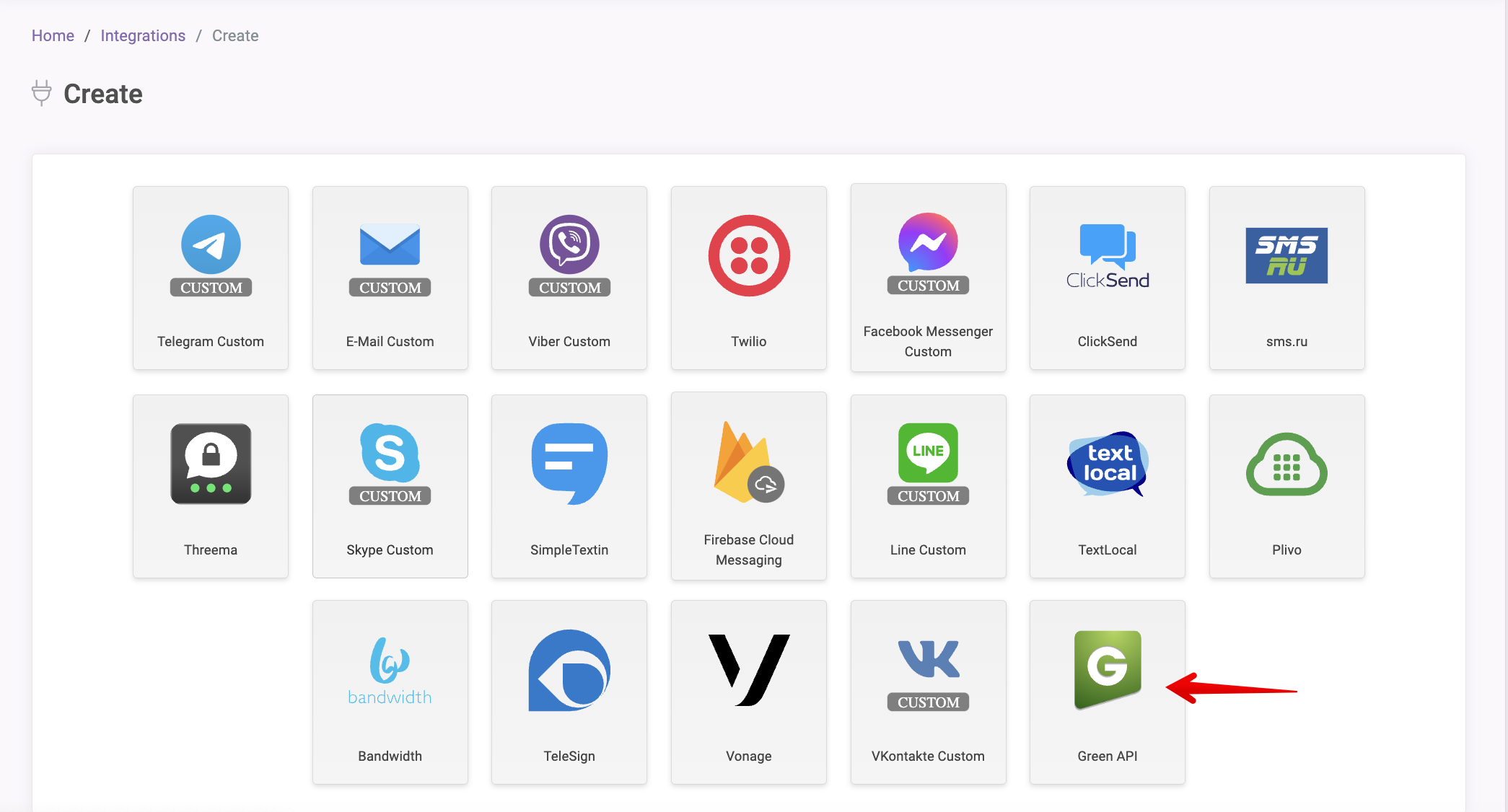Click the Integrations breadcrumb link
Image resolution: width=1508 pixels, height=812 pixels.
point(143,35)
